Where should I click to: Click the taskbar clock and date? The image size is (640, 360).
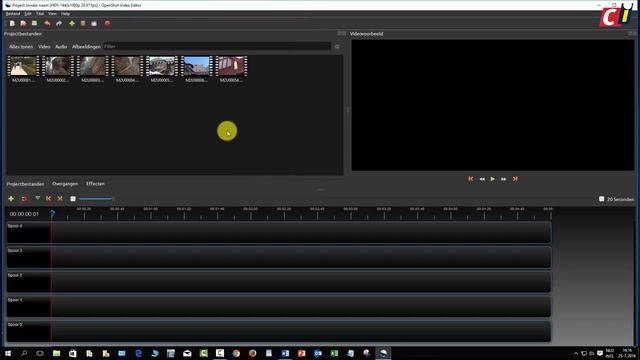(627, 353)
